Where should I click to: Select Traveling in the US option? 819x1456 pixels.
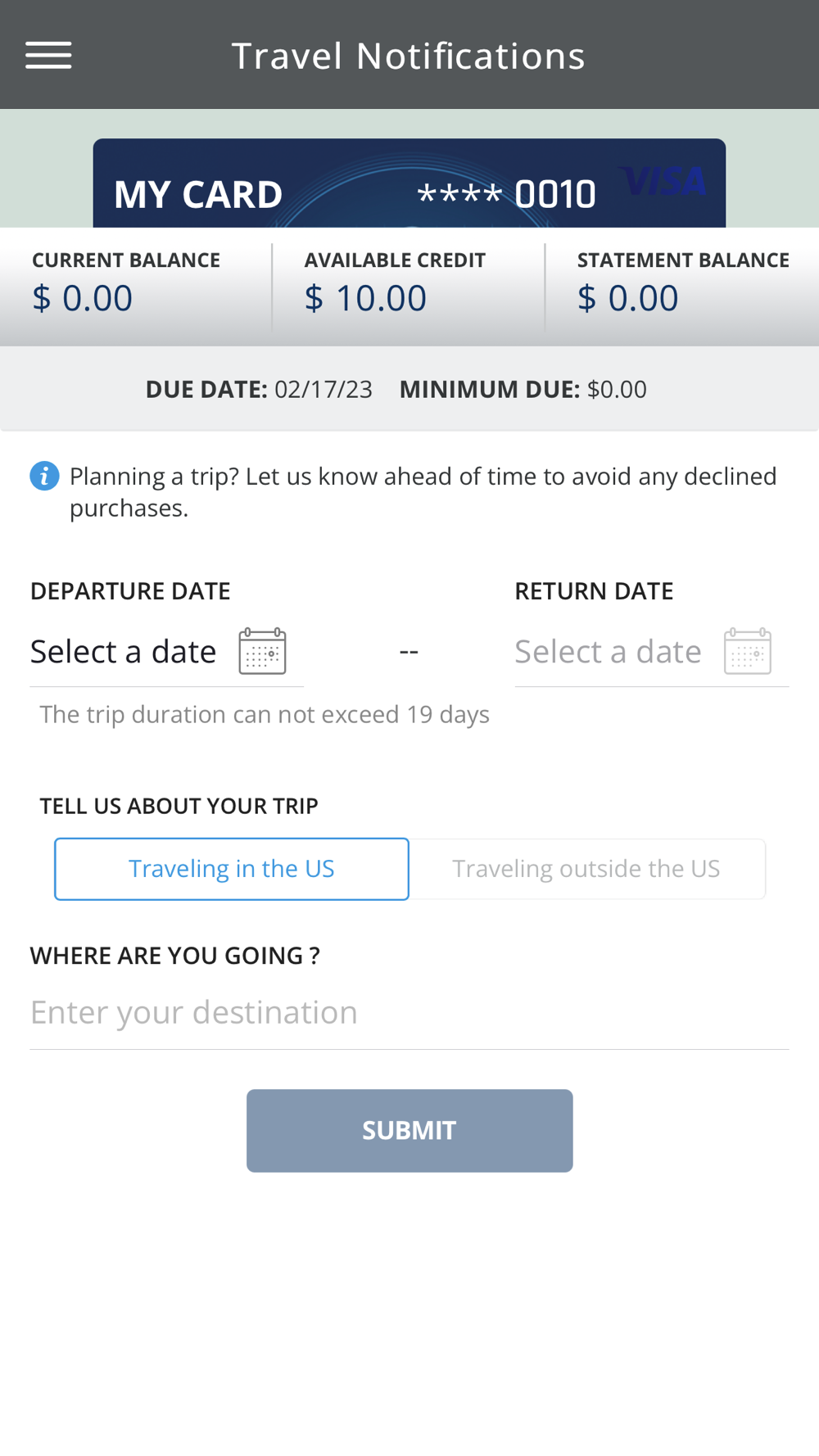pyautogui.click(x=232, y=869)
